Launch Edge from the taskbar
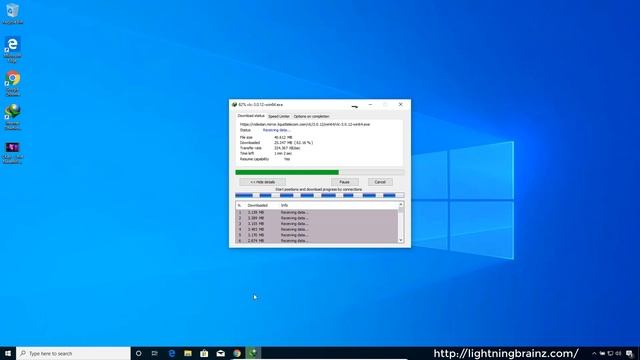 171,353
